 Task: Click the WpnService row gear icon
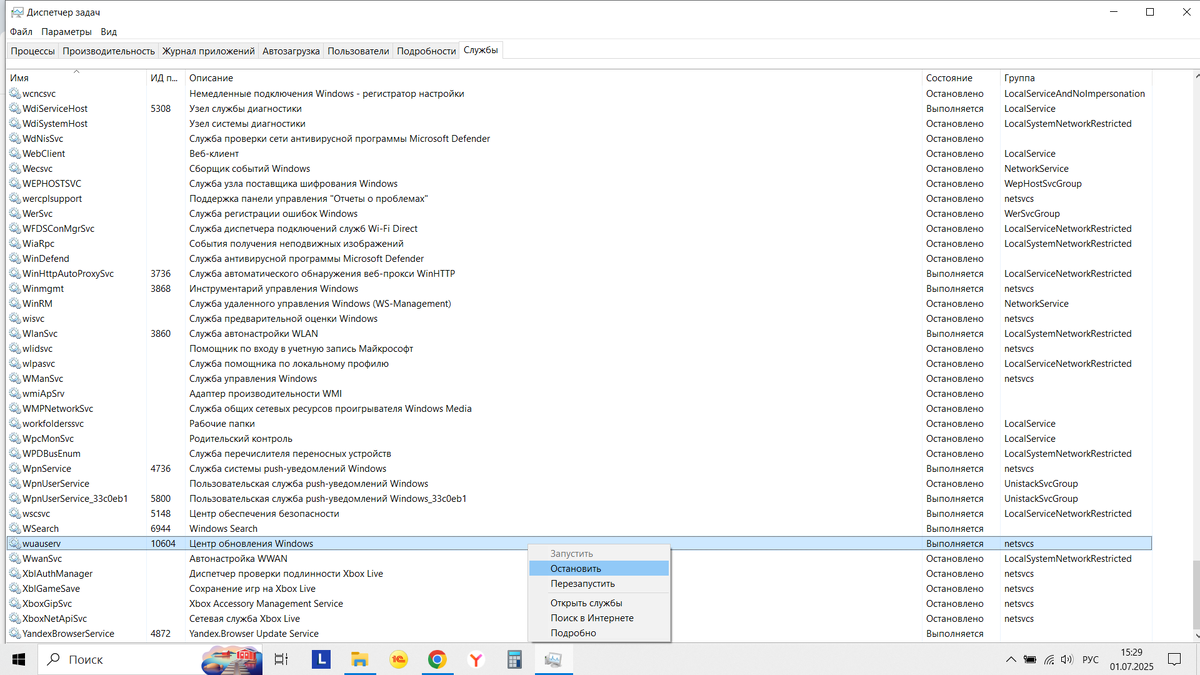[x=14, y=469]
